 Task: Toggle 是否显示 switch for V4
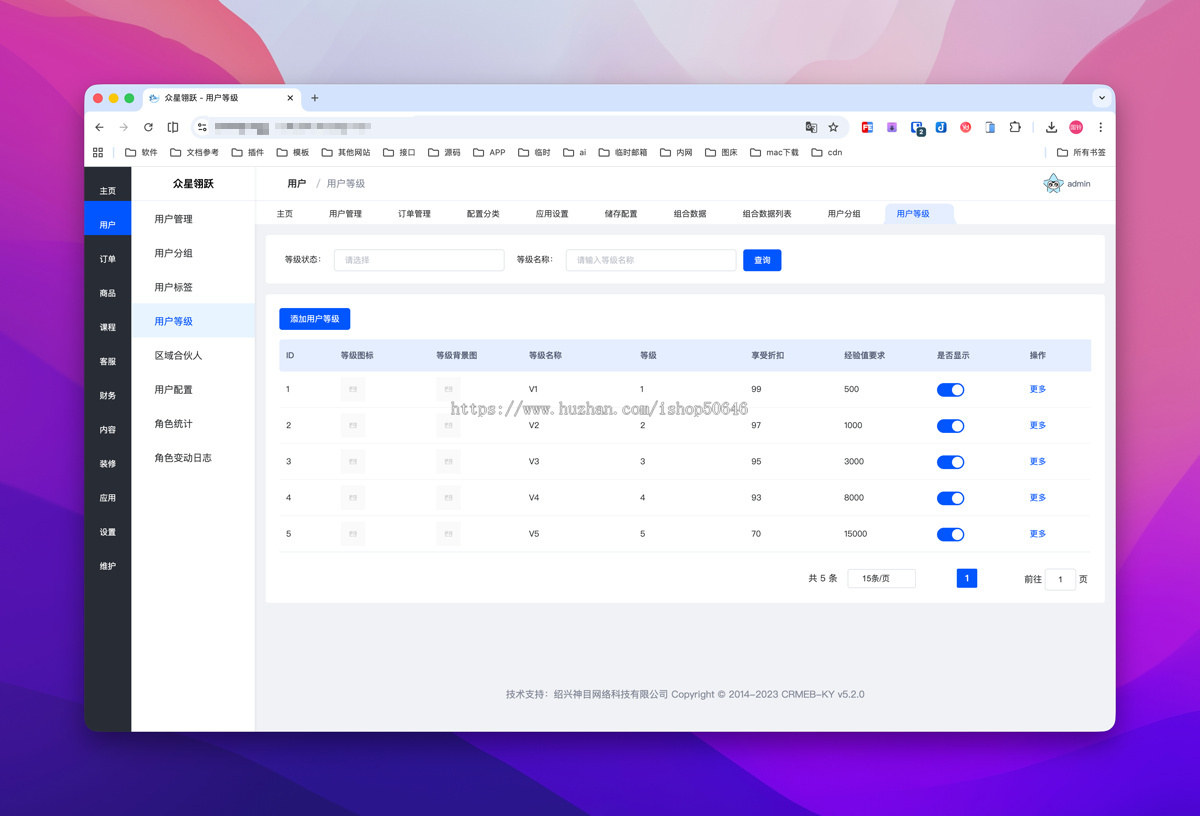951,498
